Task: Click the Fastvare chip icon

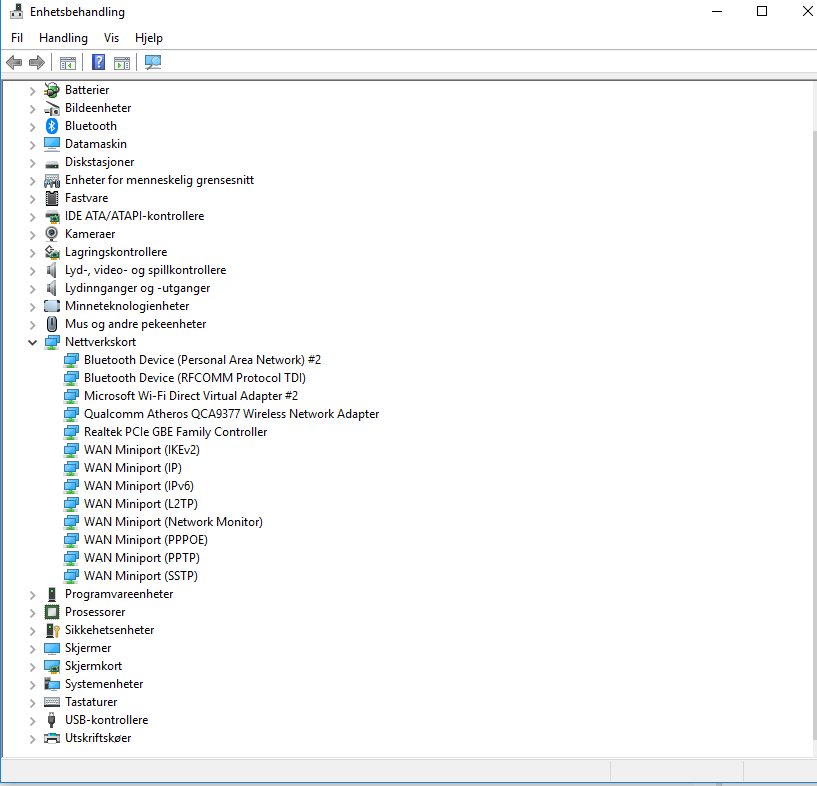Action: pos(52,198)
